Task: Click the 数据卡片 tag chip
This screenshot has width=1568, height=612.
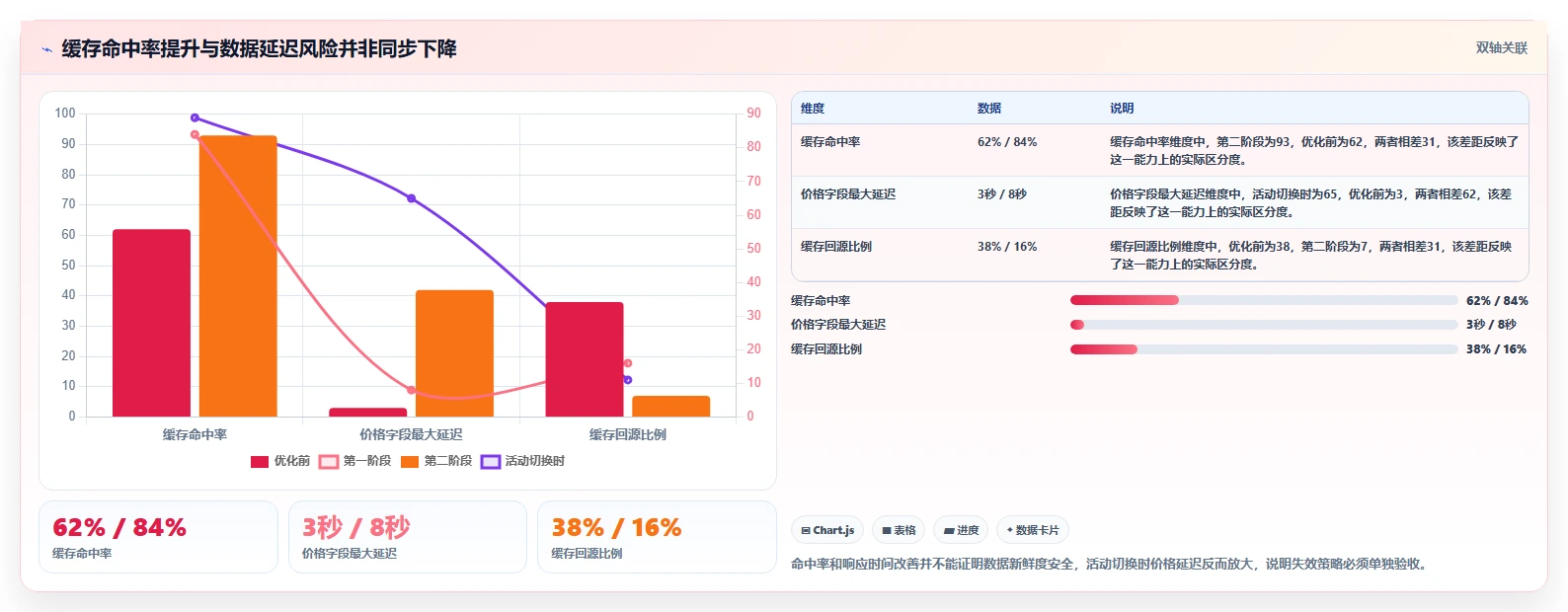Action: coord(1033,530)
